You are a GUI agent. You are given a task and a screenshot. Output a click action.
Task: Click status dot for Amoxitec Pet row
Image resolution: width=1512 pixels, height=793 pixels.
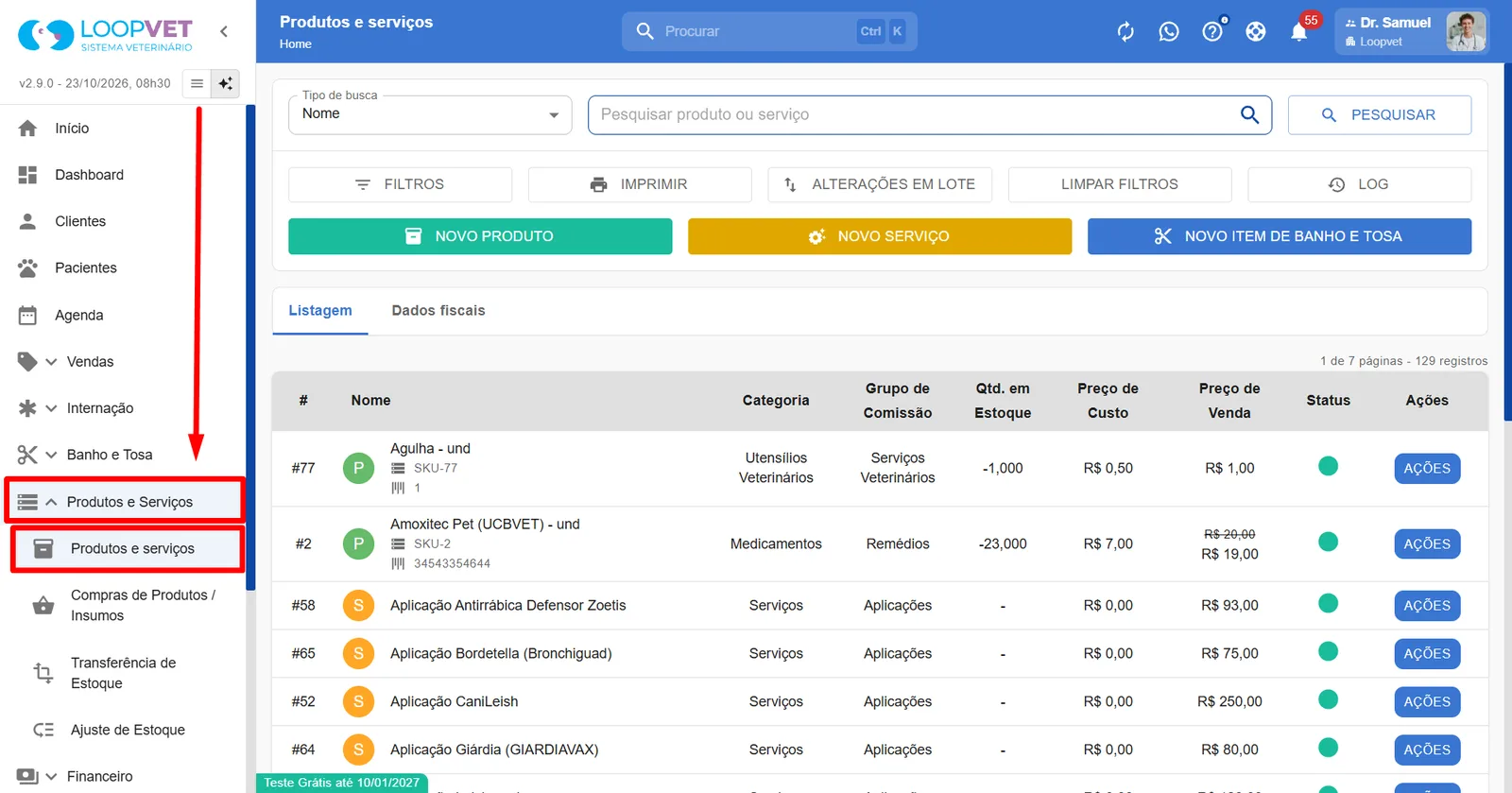tap(1328, 542)
